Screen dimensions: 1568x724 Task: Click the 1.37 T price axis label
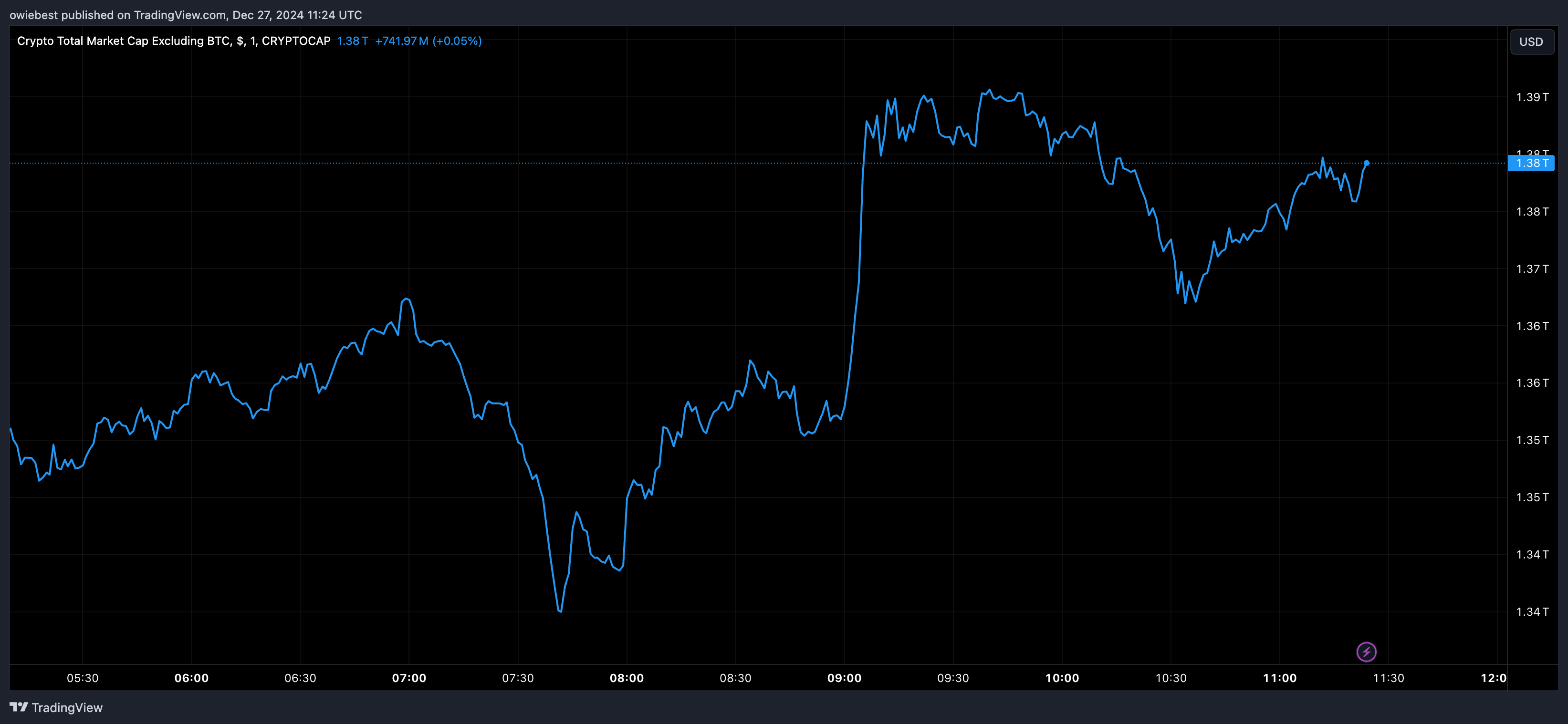tap(1532, 269)
